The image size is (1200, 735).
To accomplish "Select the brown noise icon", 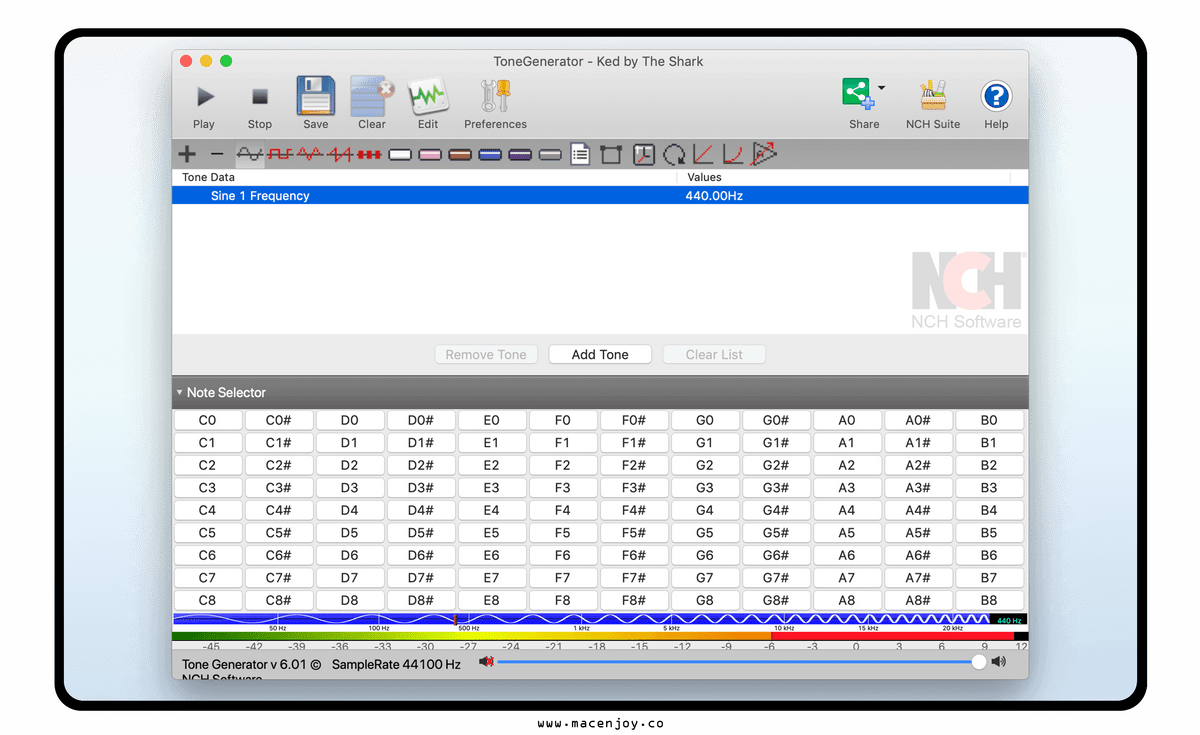I will click(461, 155).
